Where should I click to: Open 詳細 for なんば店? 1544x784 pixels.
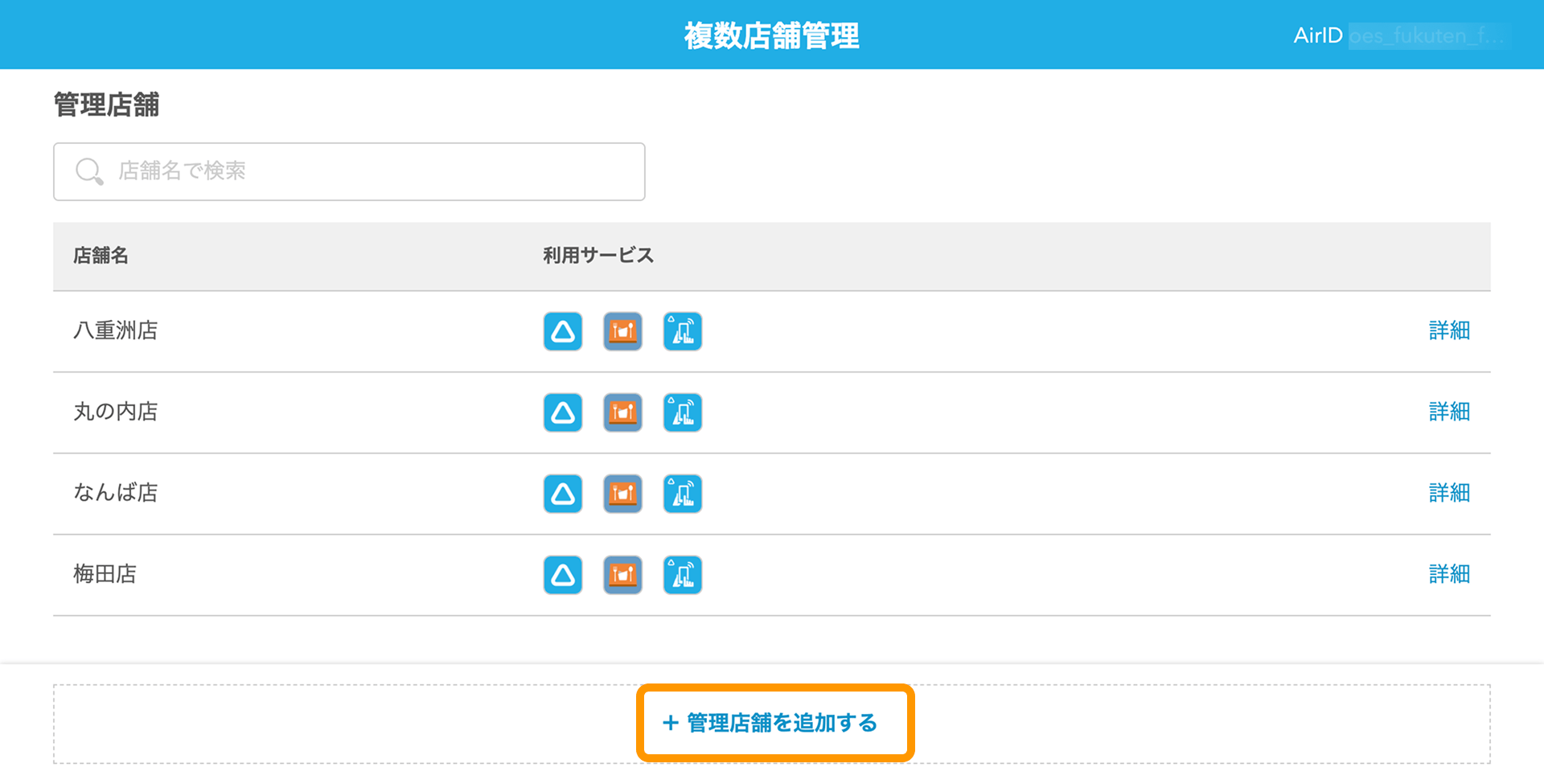(1449, 493)
